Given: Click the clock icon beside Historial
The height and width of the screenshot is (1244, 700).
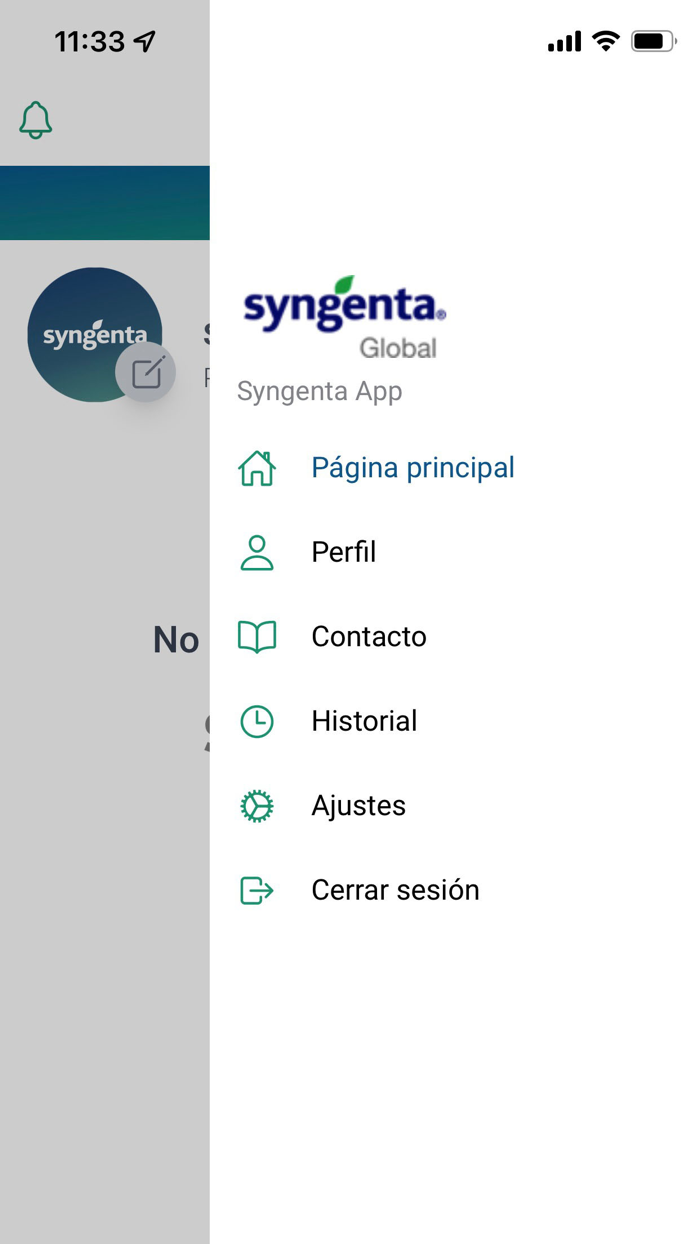Looking at the screenshot, I should click(257, 720).
